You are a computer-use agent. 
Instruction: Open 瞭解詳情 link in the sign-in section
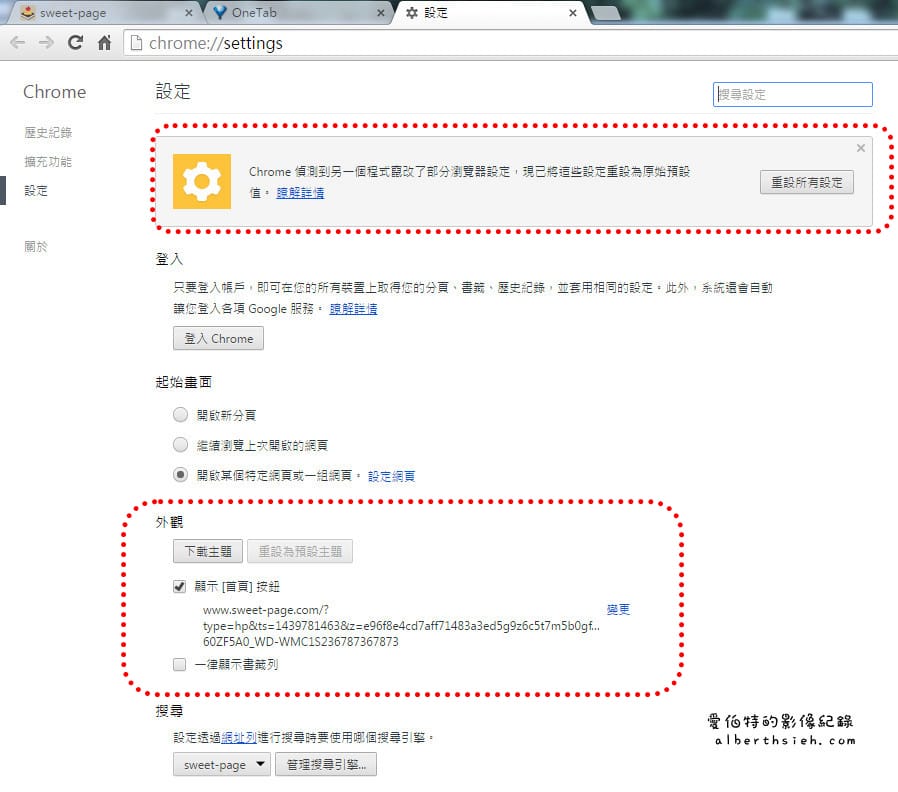353,309
